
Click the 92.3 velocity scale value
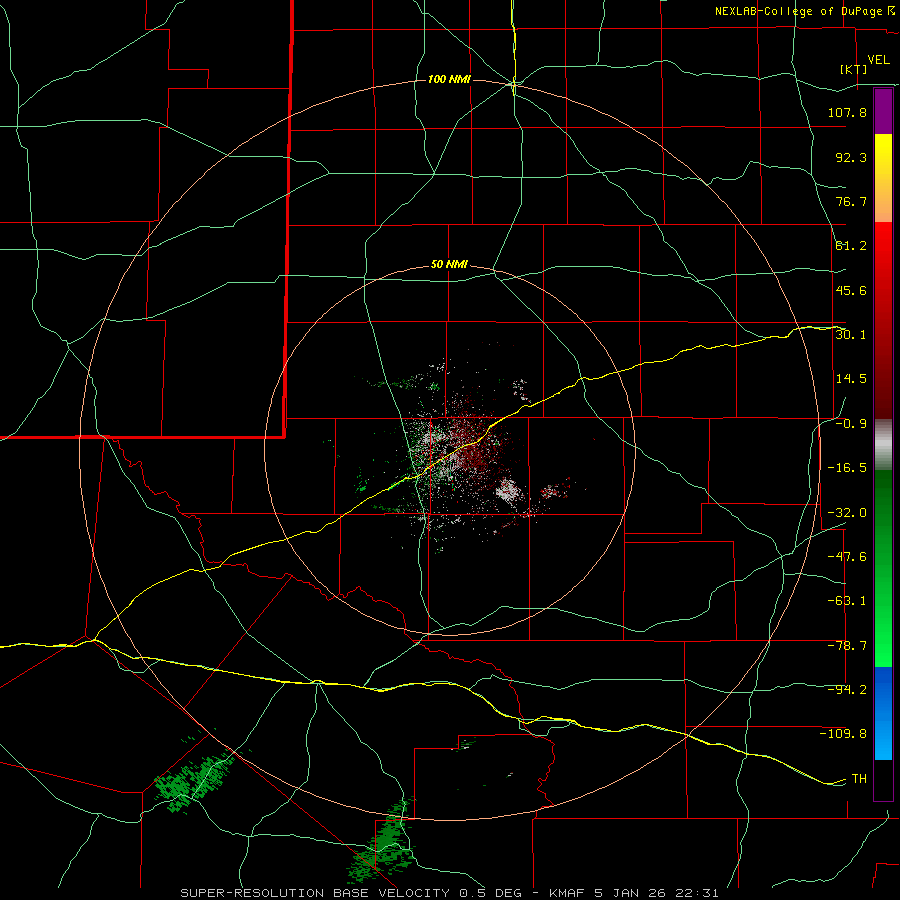click(x=851, y=157)
